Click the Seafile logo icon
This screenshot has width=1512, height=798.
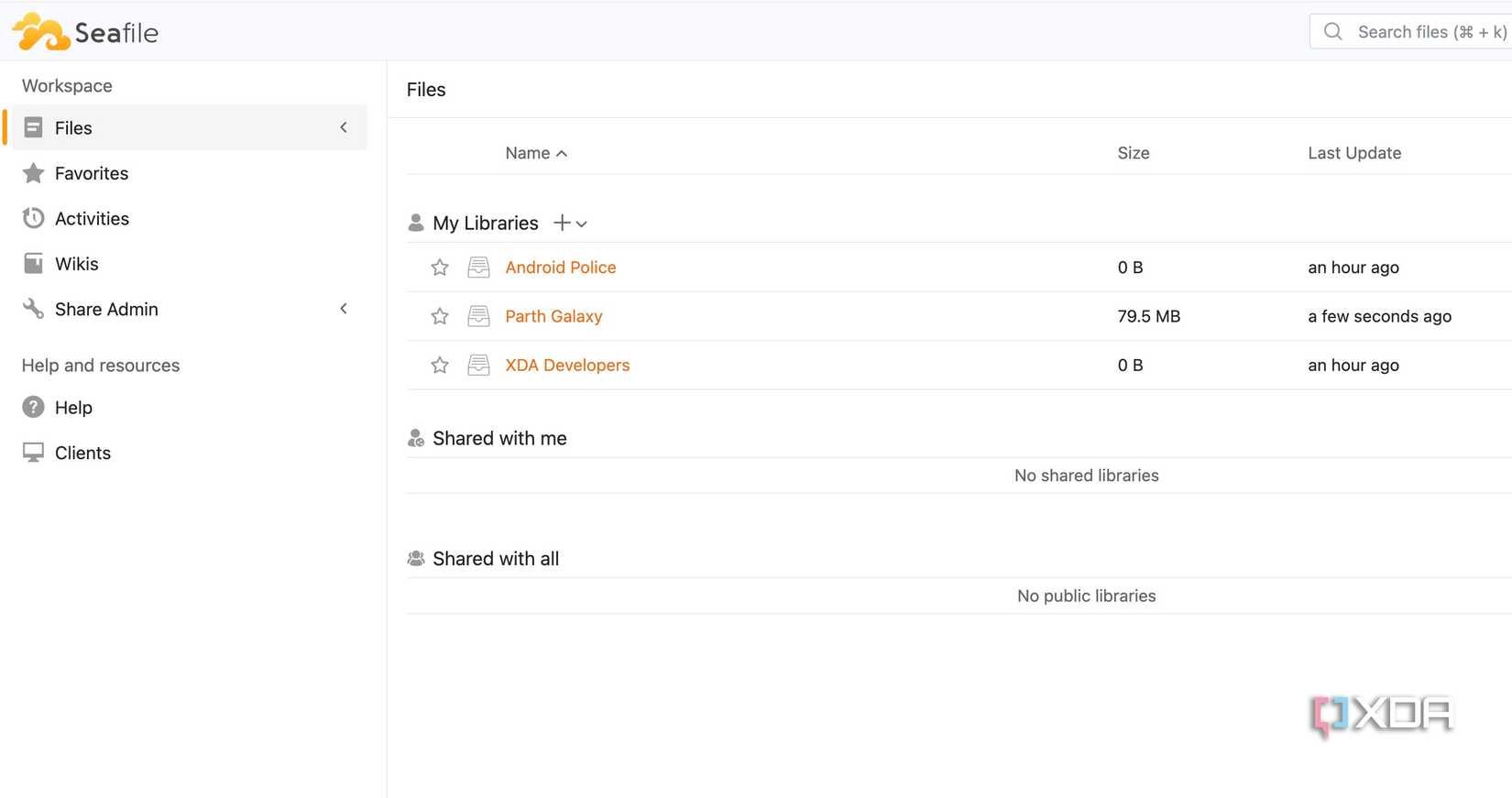pyautogui.click(x=41, y=32)
